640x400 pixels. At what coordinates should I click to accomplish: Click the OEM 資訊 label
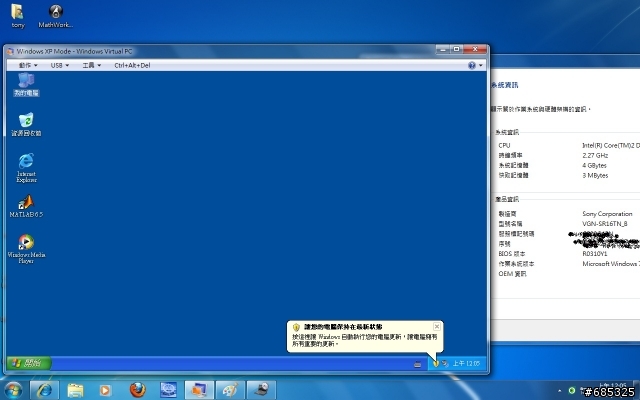[x=512, y=274]
